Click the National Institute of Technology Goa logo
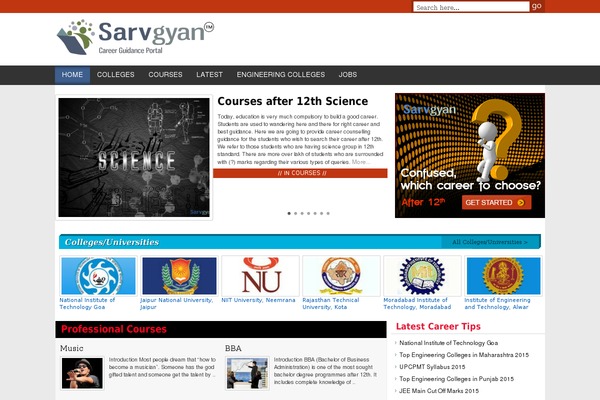The width and height of the screenshot is (600, 400). pos(98,276)
